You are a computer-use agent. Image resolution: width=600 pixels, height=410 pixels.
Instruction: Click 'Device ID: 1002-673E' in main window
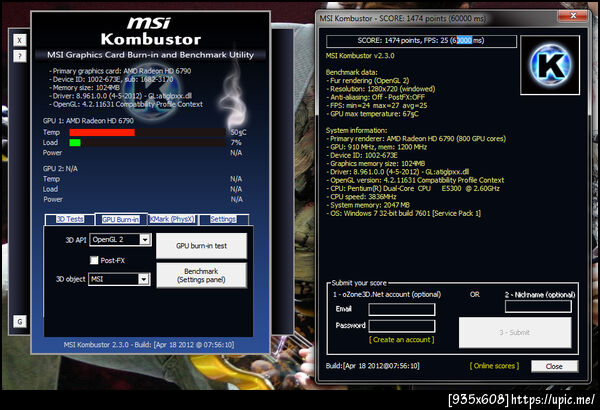[87, 79]
